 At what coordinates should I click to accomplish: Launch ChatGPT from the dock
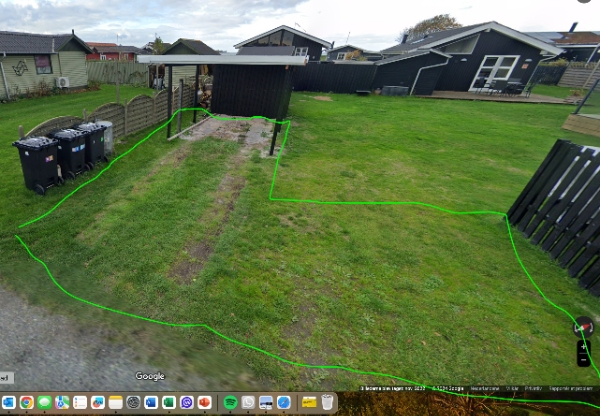133,402
